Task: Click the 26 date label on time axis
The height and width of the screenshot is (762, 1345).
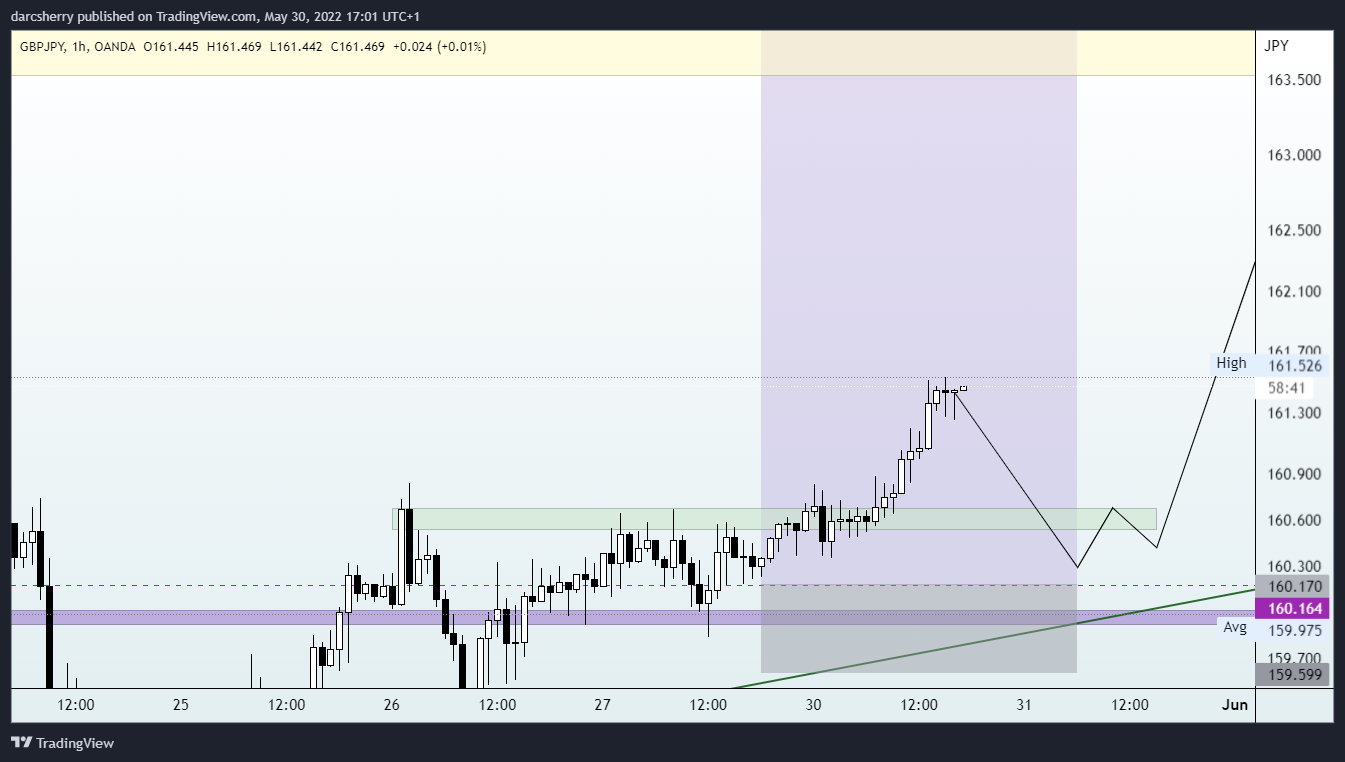Action: point(391,704)
